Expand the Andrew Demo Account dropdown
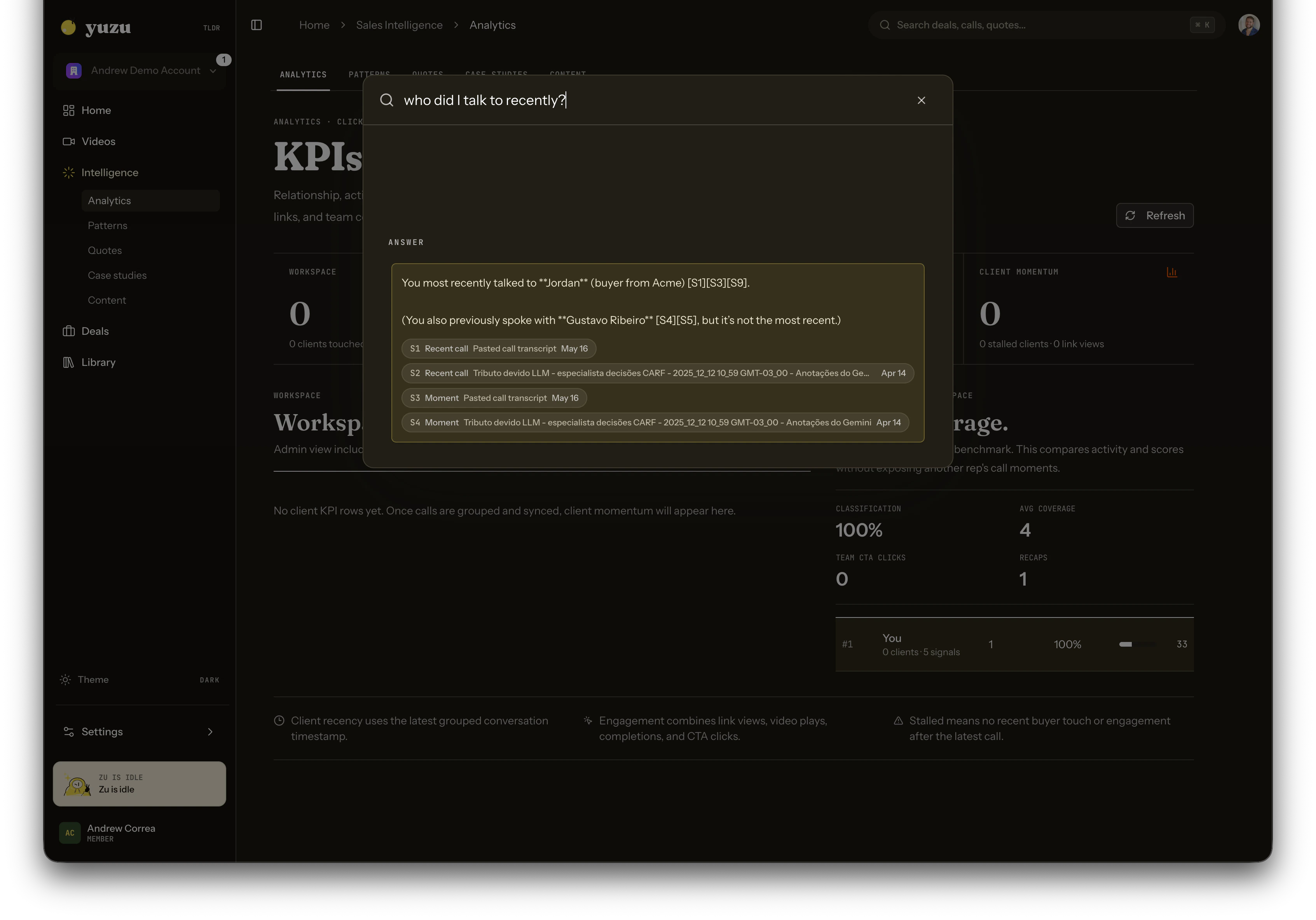The width and height of the screenshot is (1316, 920). [x=213, y=71]
